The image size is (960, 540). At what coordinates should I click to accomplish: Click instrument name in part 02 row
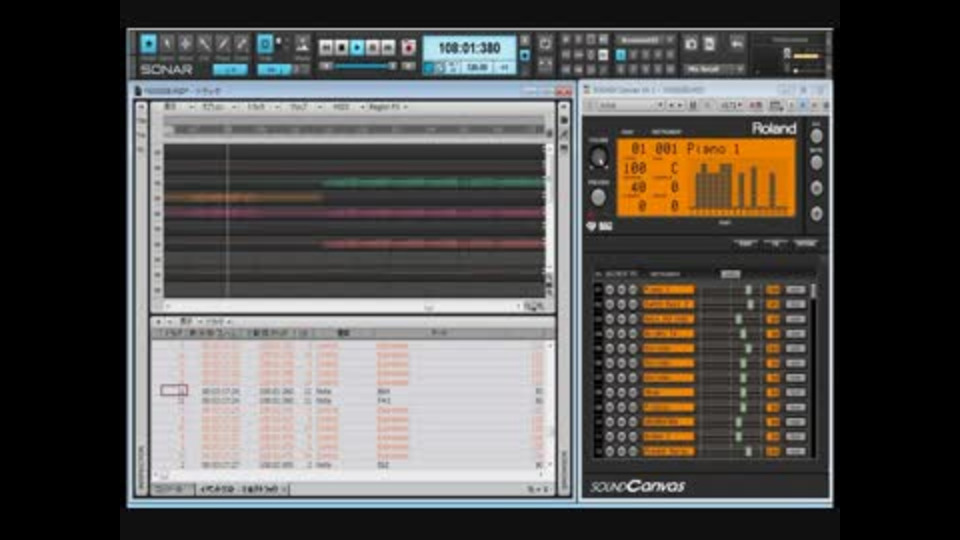(x=668, y=304)
